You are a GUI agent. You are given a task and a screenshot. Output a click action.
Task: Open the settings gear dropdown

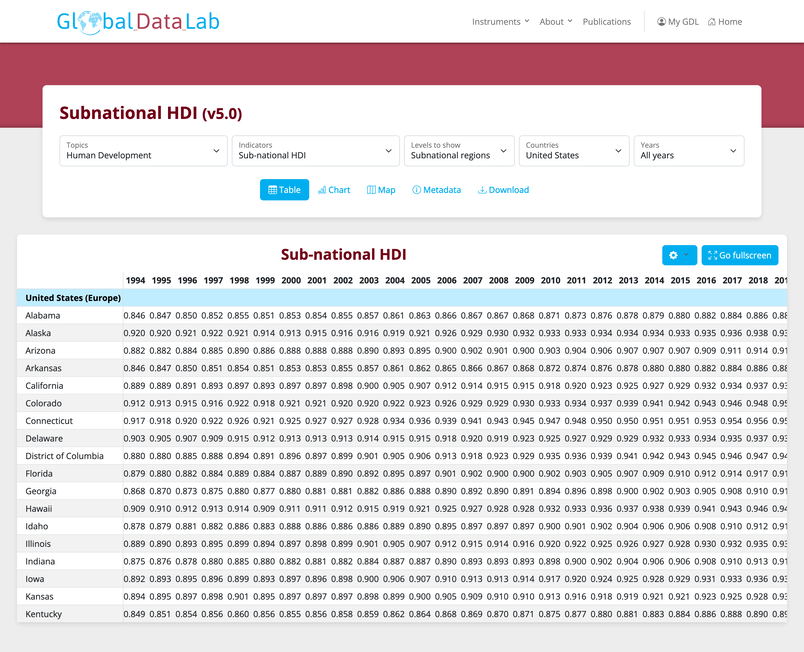click(x=679, y=255)
